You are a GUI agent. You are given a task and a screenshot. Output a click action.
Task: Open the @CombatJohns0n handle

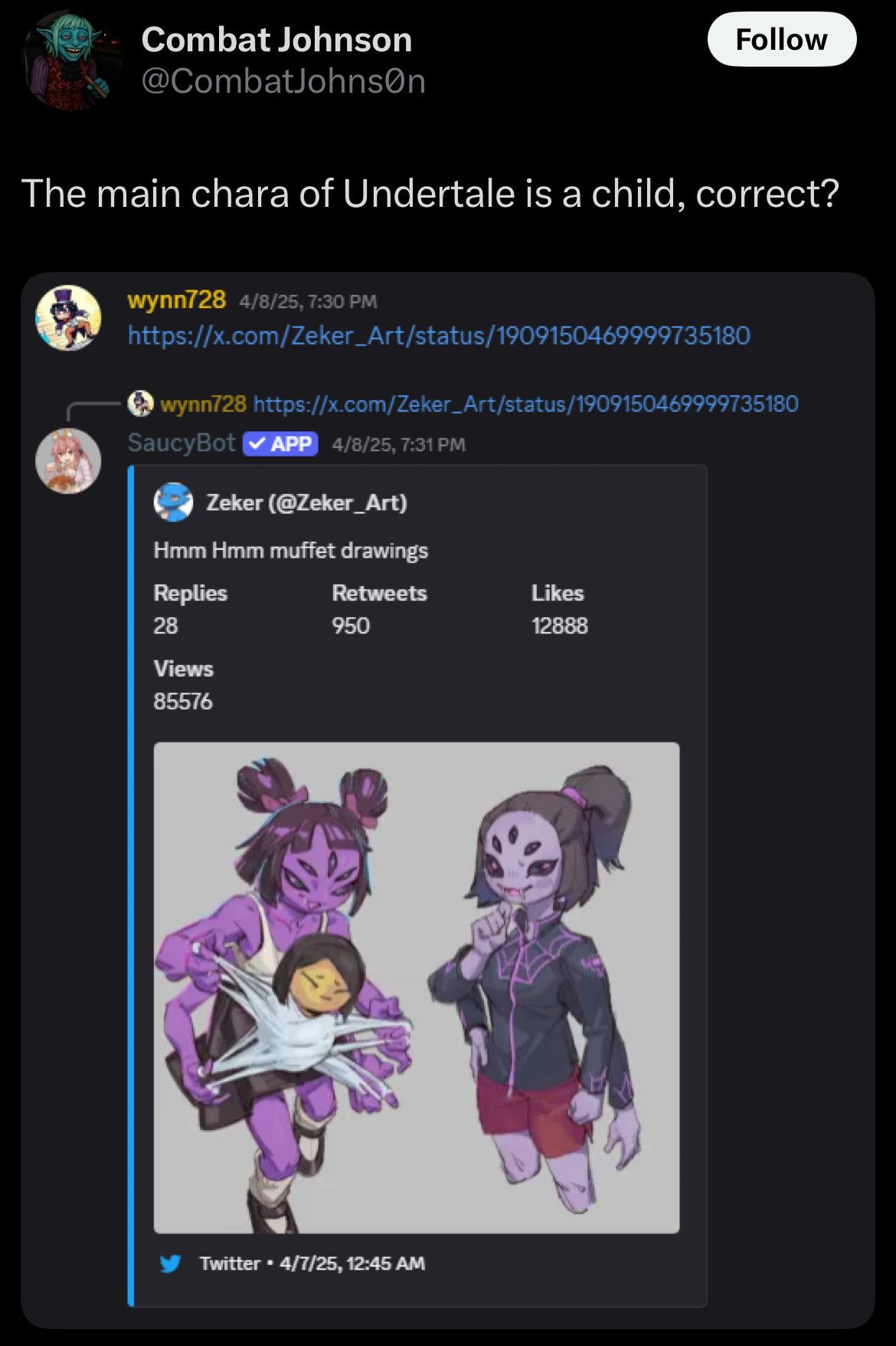(x=283, y=81)
